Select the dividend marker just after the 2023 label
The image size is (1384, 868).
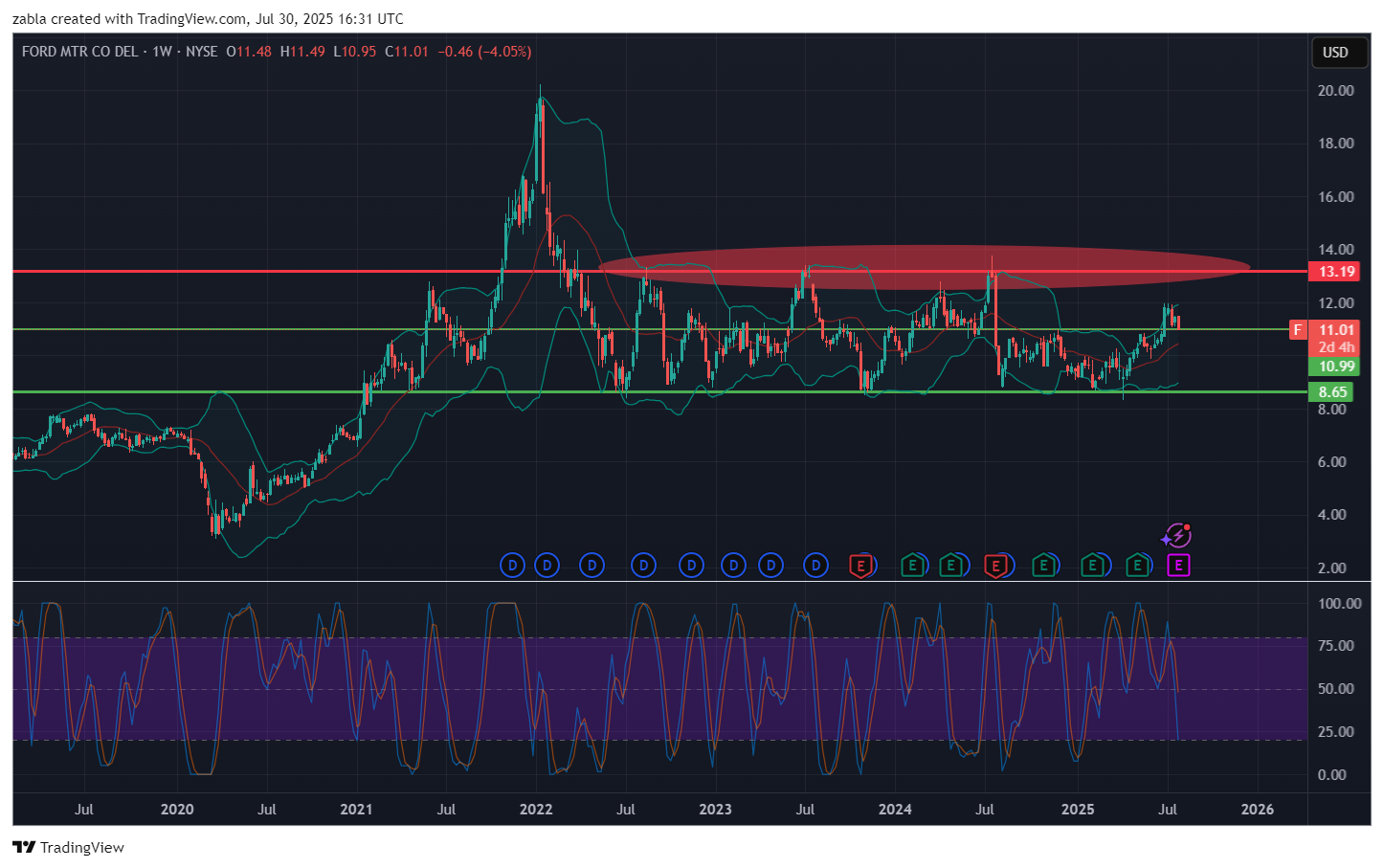tap(733, 566)
